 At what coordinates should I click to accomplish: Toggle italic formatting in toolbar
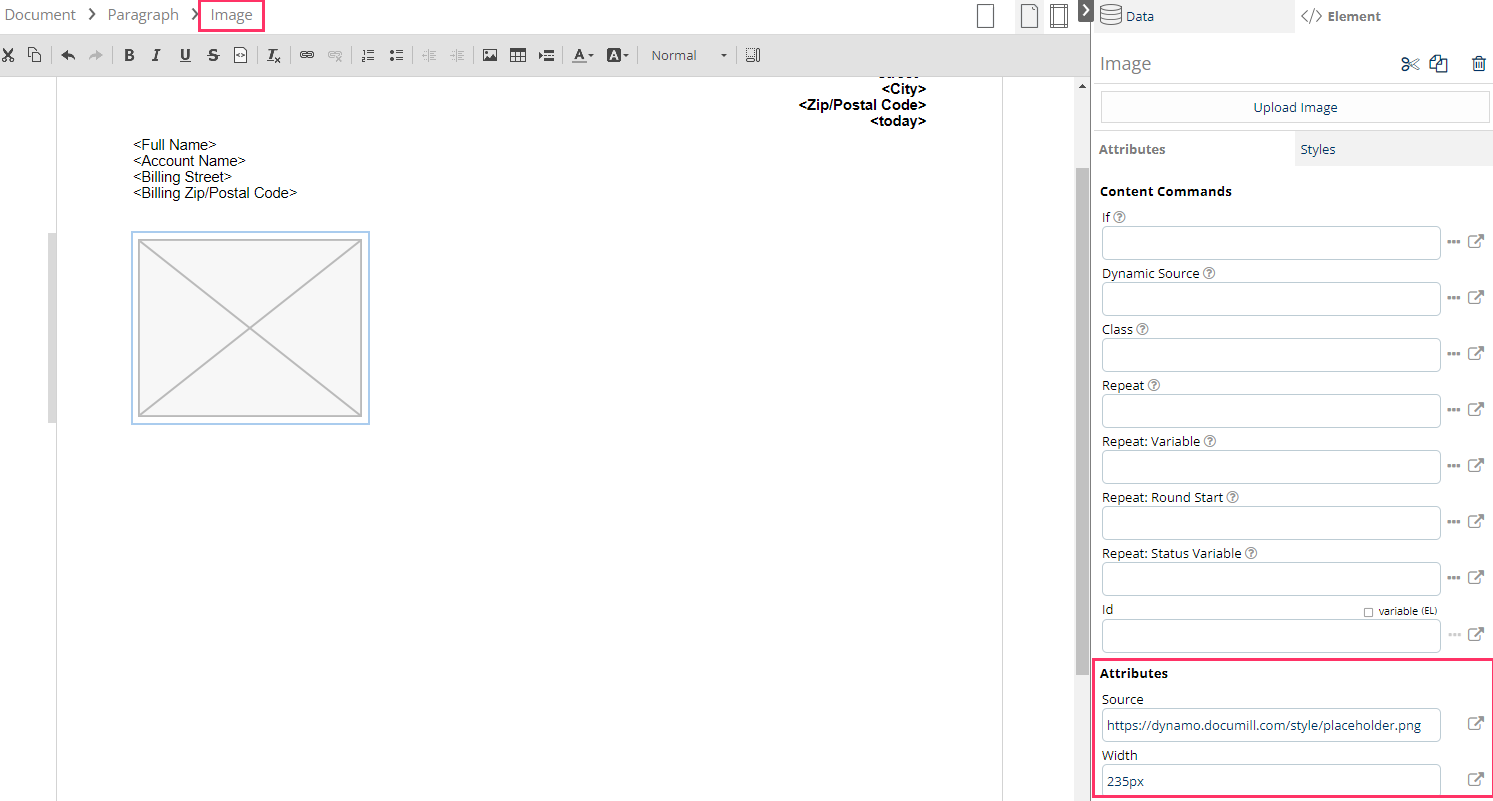point(156,56)
